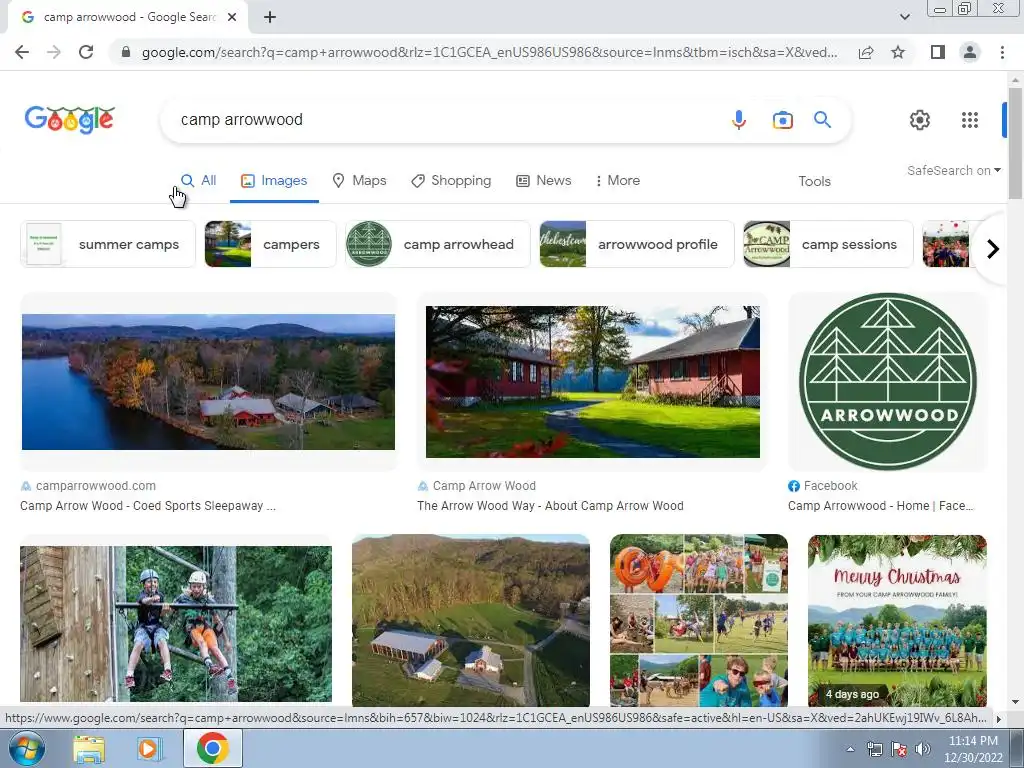This screenshot has height=768, width=1024.
Task: Open the Chrome profile avatar
Action: [x=970, y=52]
